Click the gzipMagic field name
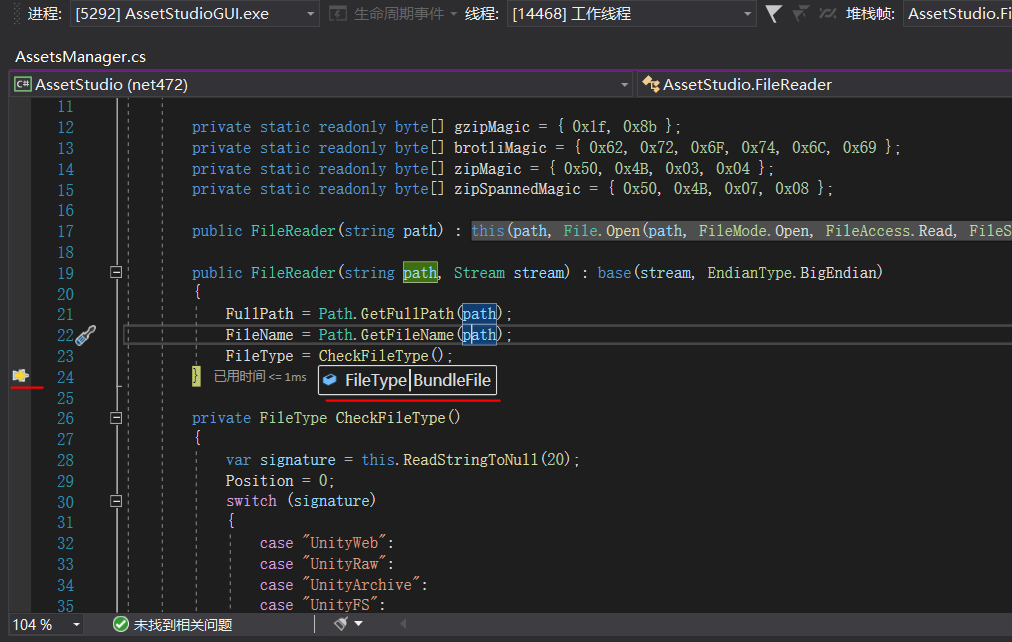The image size is (1012, 642). point(492,127)
